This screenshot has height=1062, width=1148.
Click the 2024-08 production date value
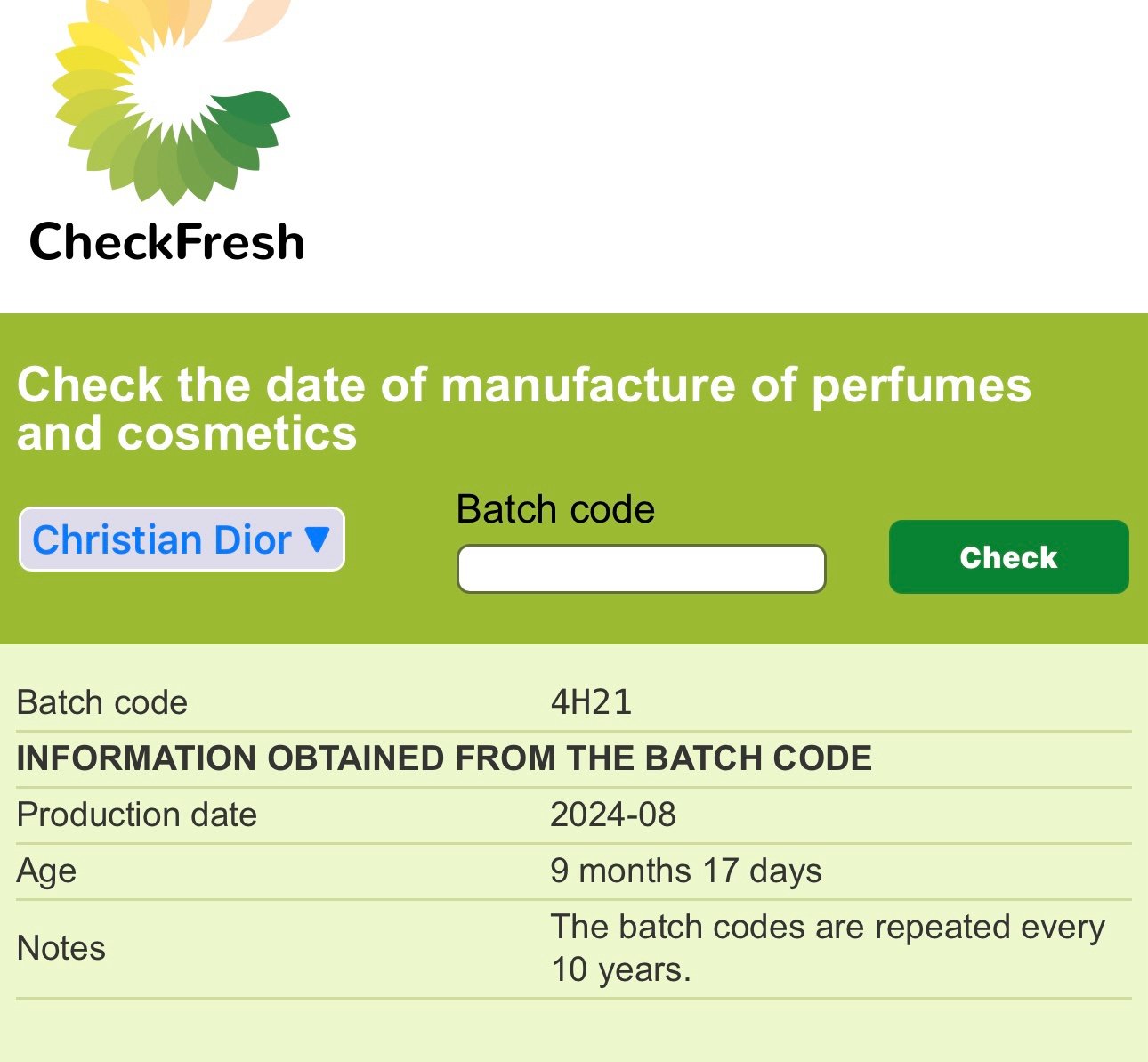tap(613, 815)
